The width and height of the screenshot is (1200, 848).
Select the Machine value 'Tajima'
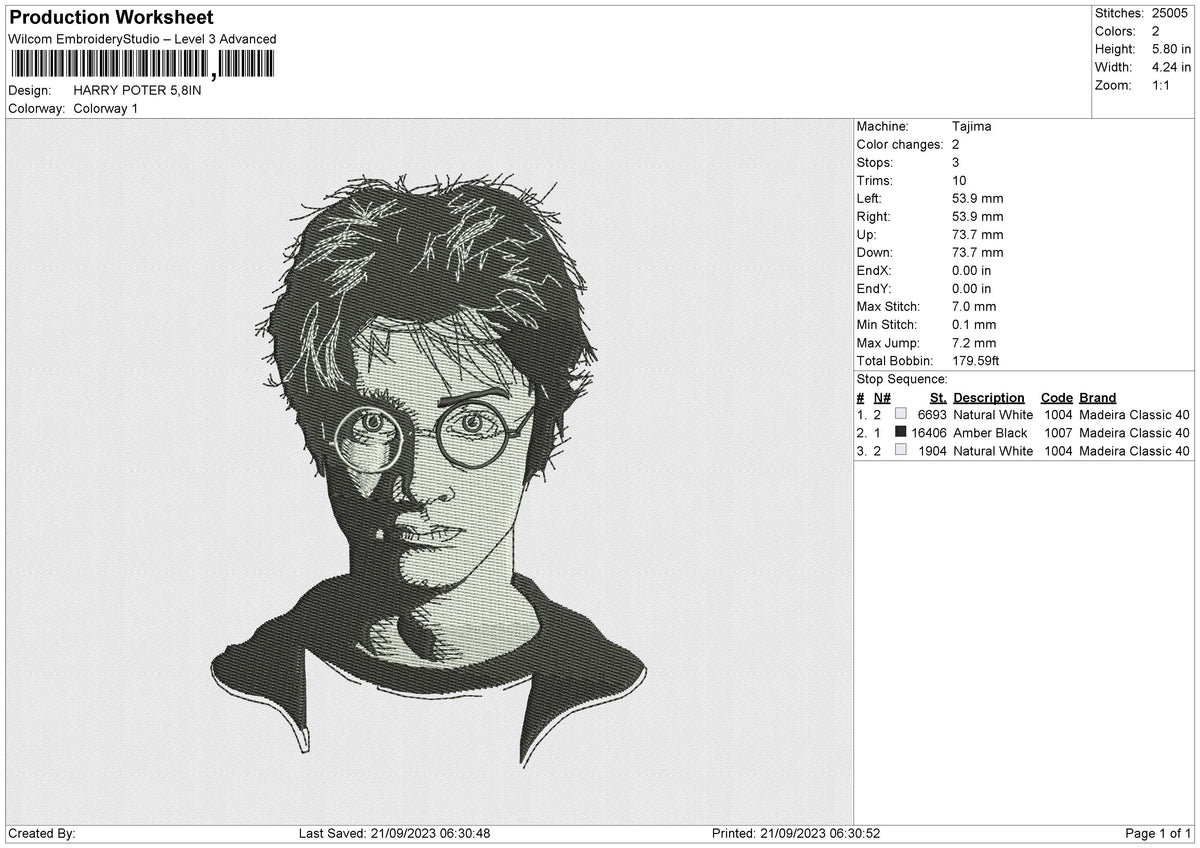click(x=972, y=127)
